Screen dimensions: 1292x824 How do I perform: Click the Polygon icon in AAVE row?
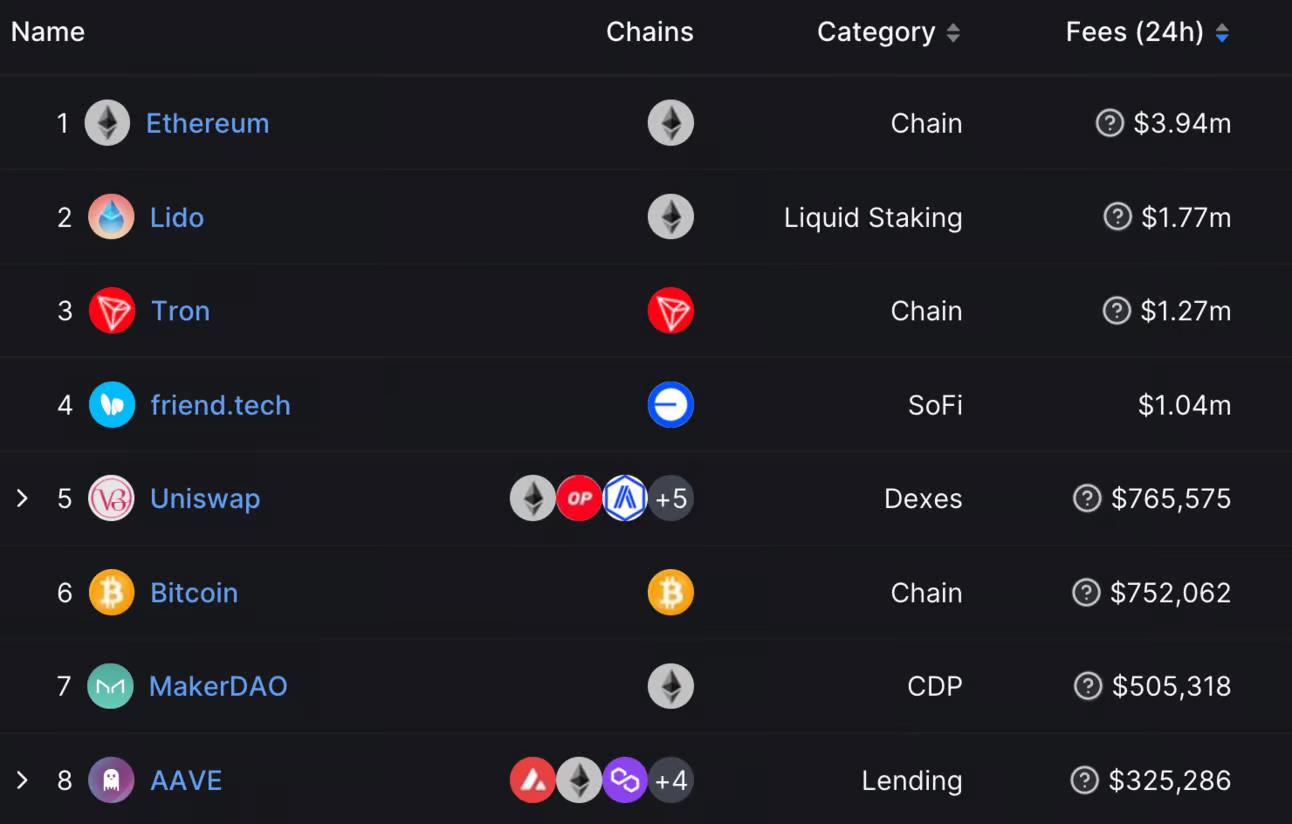625,780
